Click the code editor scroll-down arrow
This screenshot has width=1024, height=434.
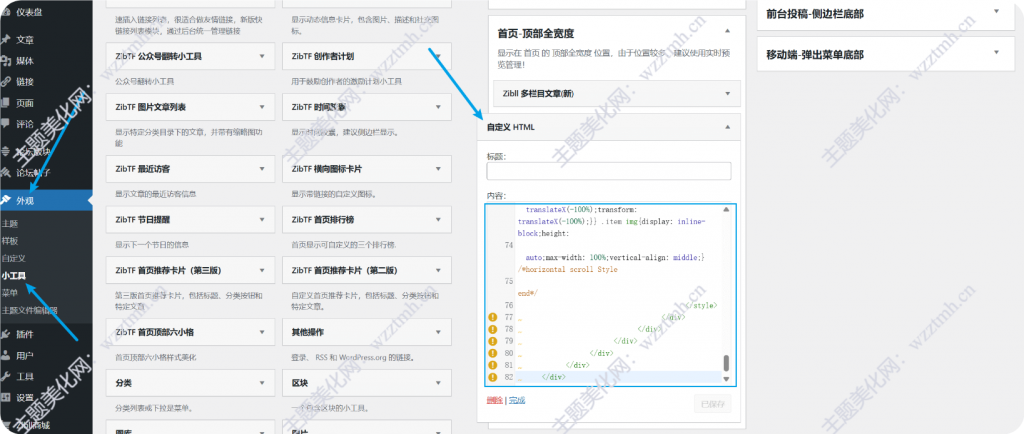[x=726, y=379]
